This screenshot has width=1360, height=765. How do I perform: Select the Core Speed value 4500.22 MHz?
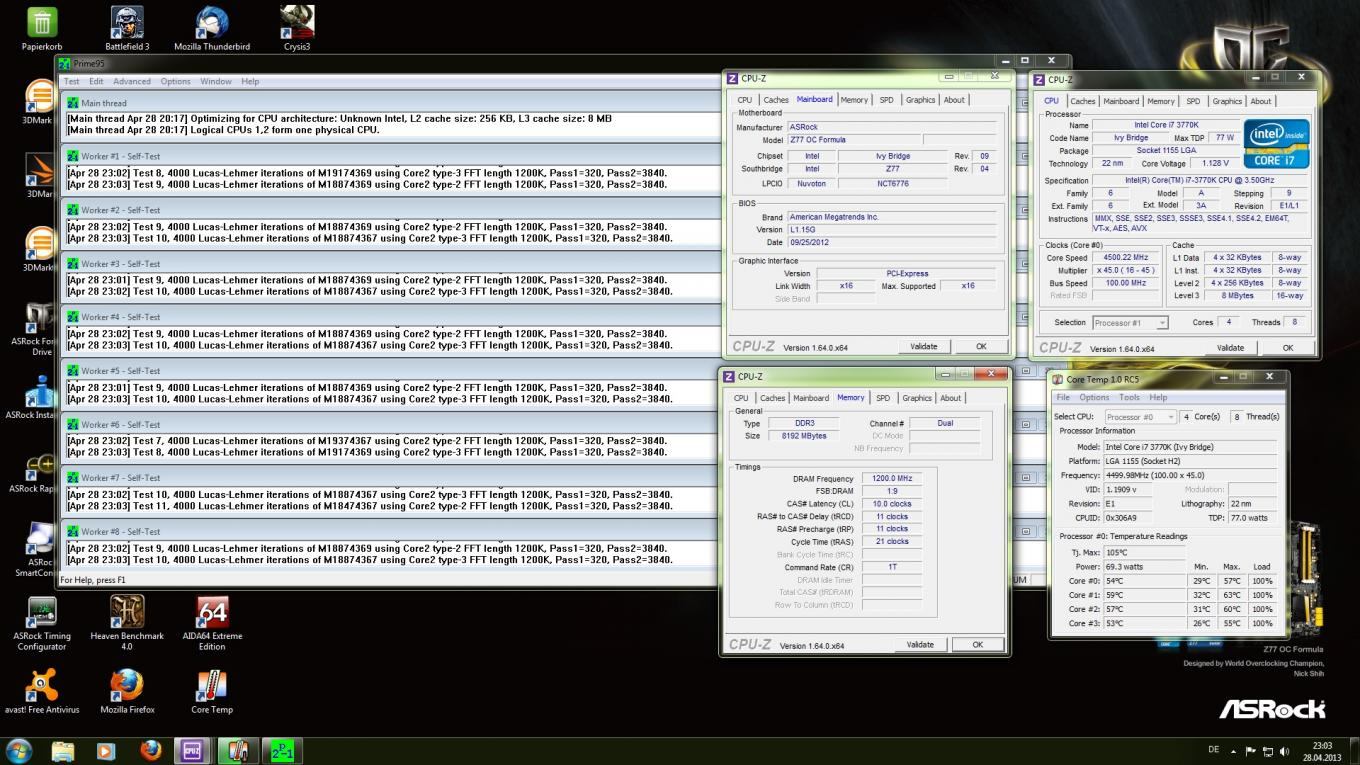coord(1125,257)
